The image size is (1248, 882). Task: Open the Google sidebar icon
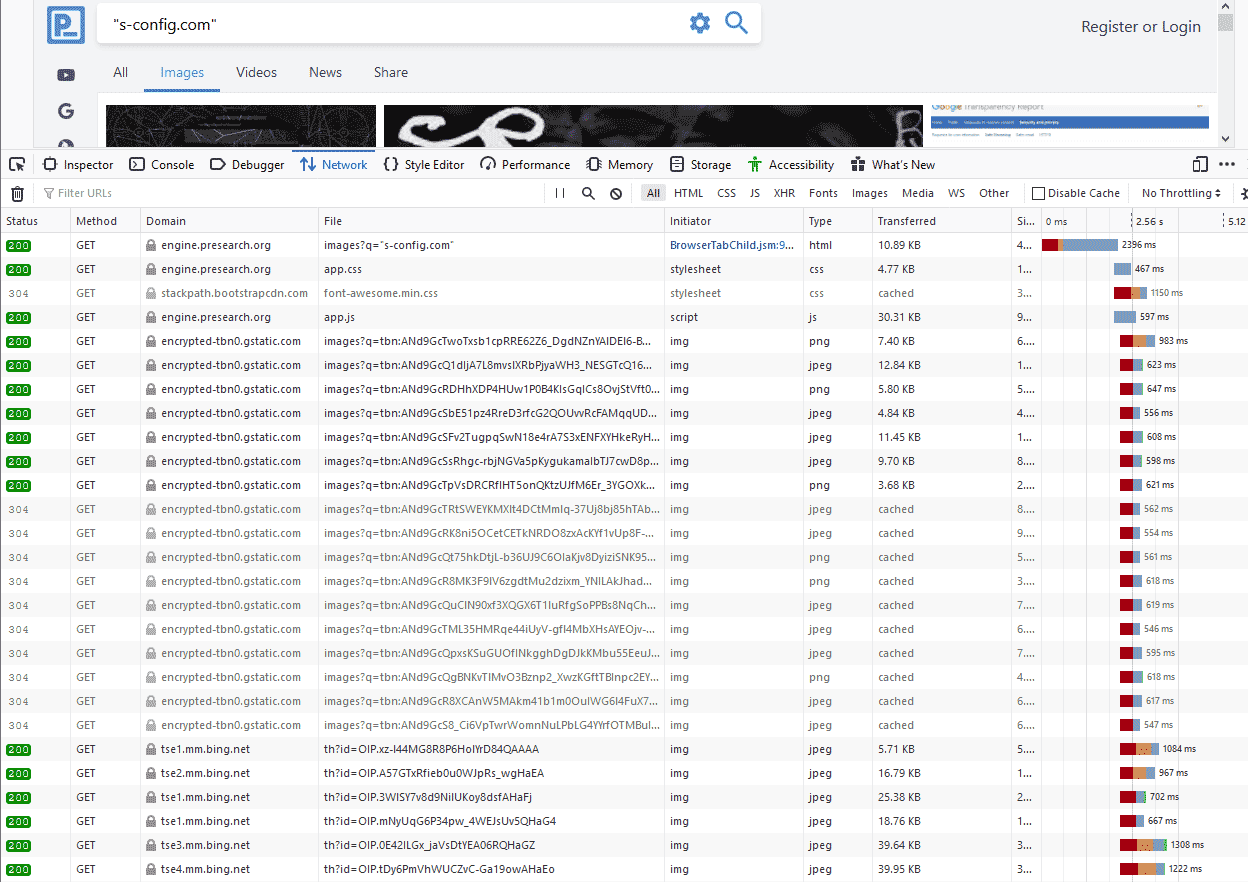(x=66, y=111)
